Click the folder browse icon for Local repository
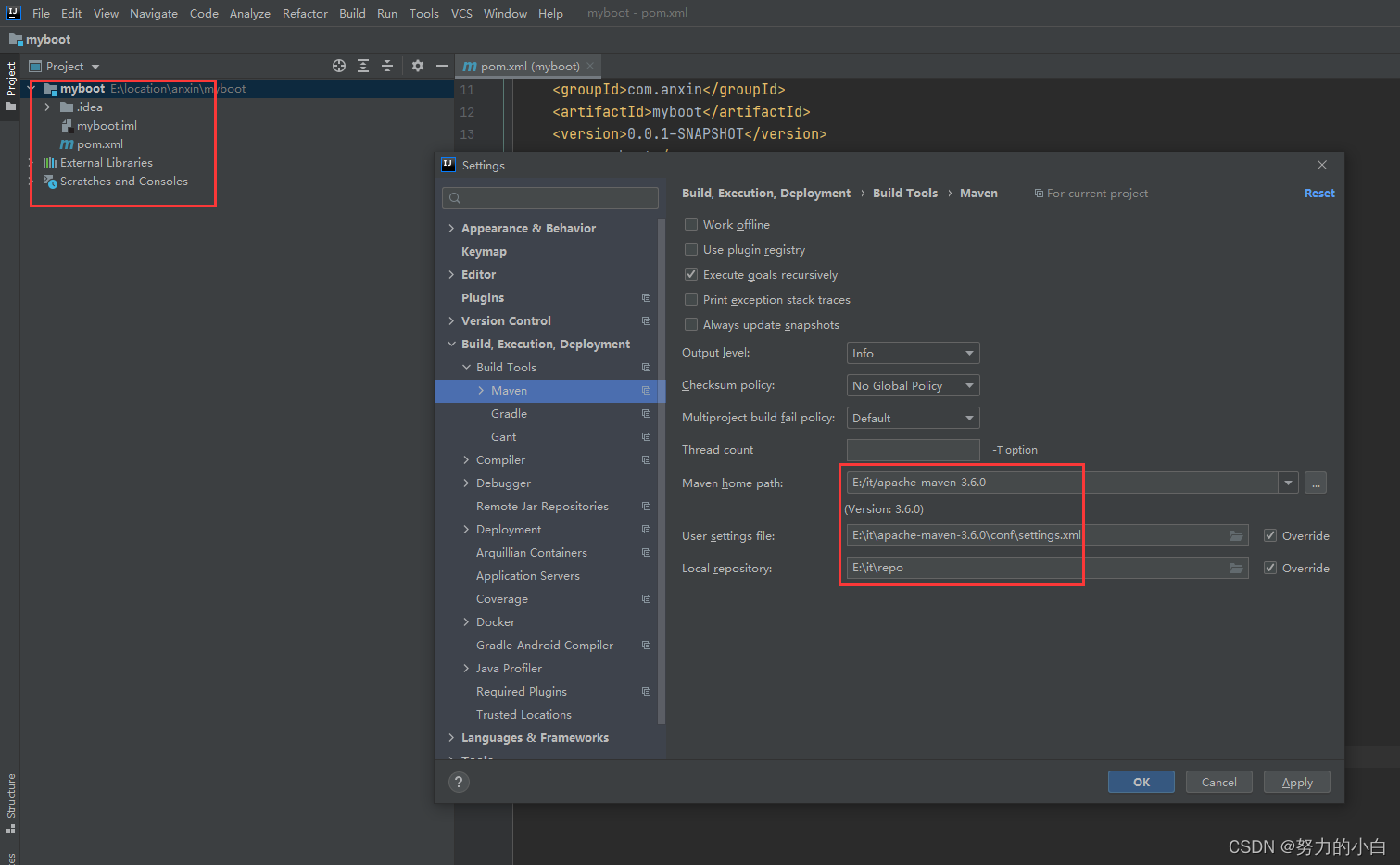 point(1236,569)
